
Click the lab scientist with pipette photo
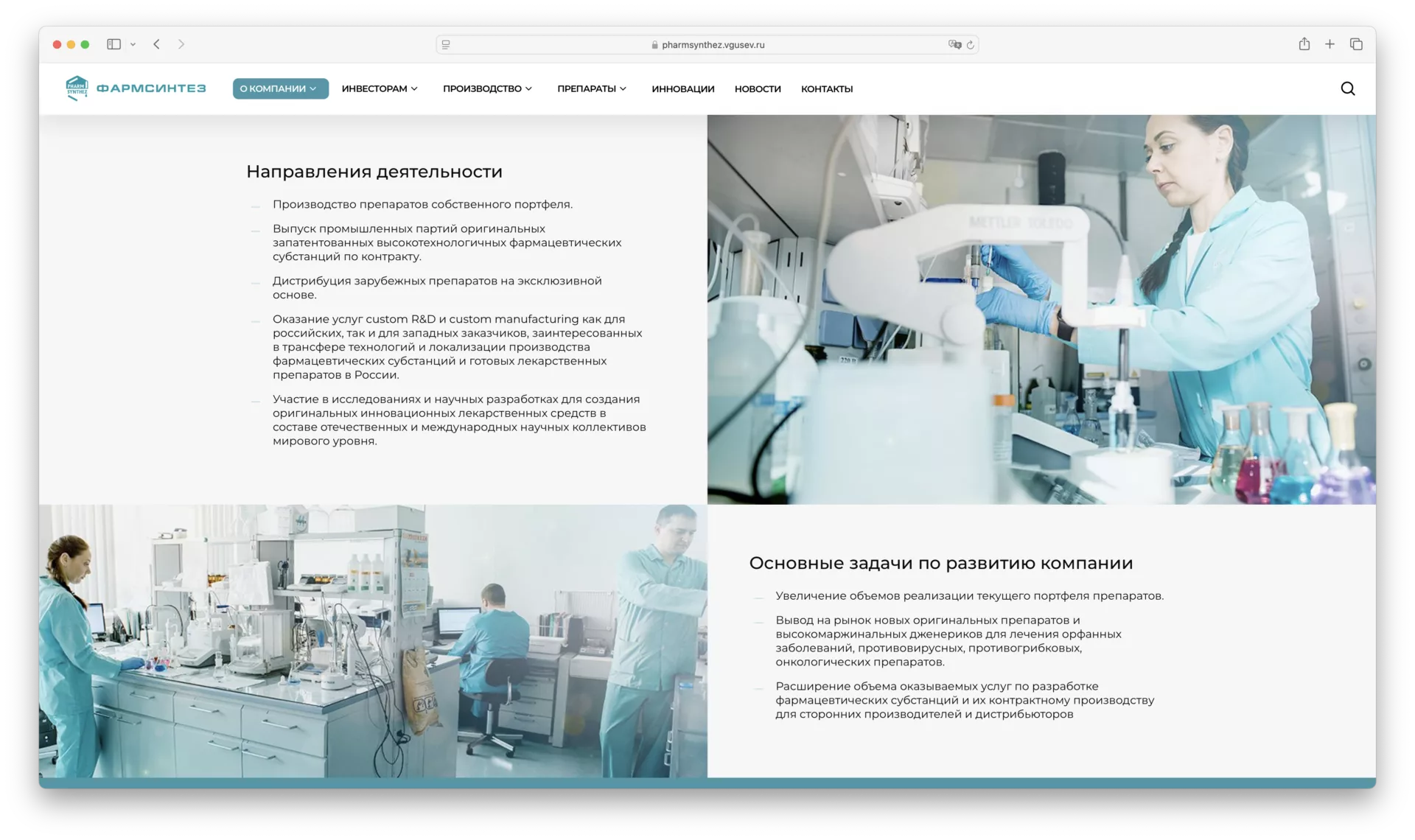1041,309
